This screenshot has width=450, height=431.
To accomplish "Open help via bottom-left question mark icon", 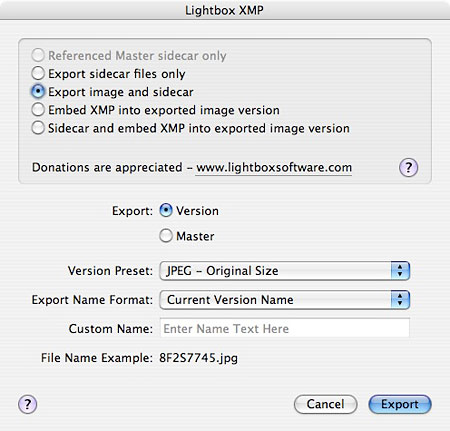I will [27, 404].
